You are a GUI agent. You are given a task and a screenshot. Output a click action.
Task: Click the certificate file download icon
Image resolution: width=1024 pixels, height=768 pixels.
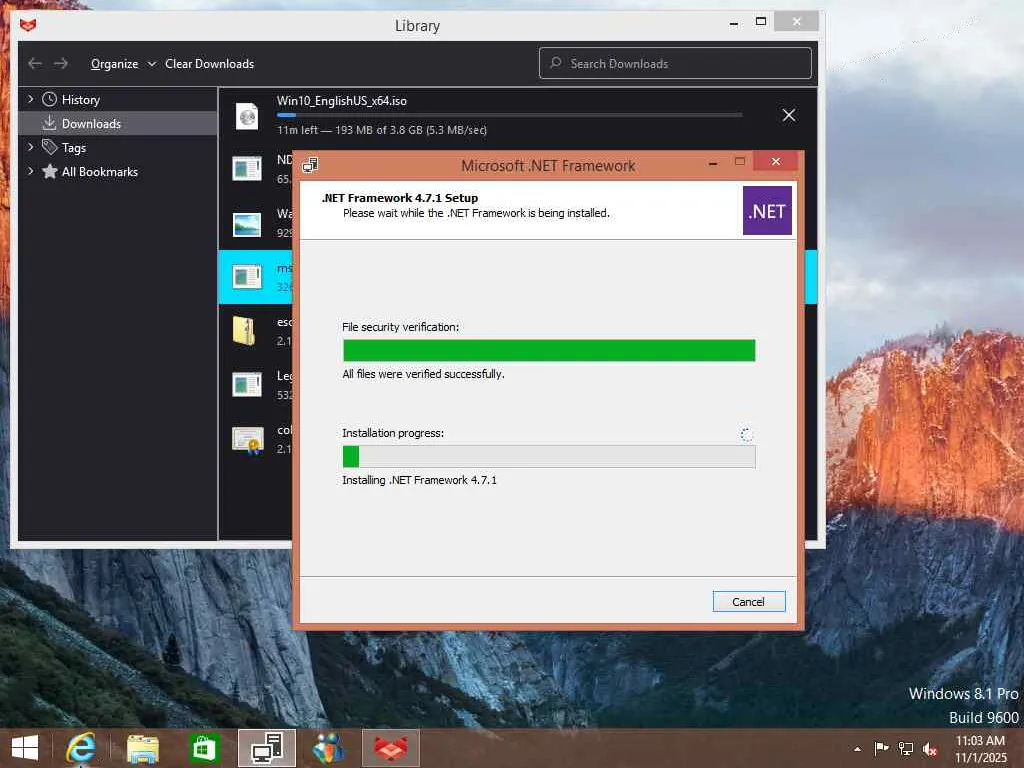(x=248, y=440)
